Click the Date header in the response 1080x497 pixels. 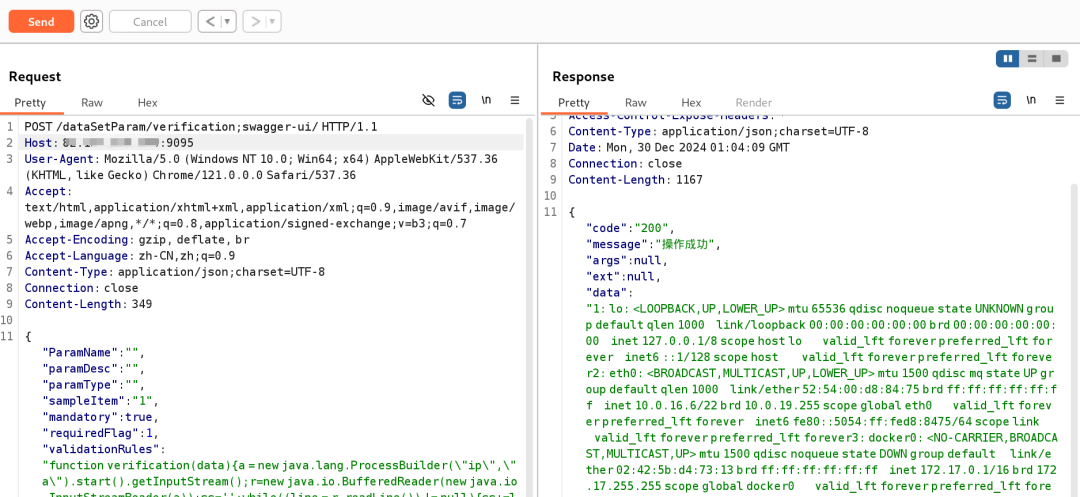pyautogui.click(x=678, y=147)
